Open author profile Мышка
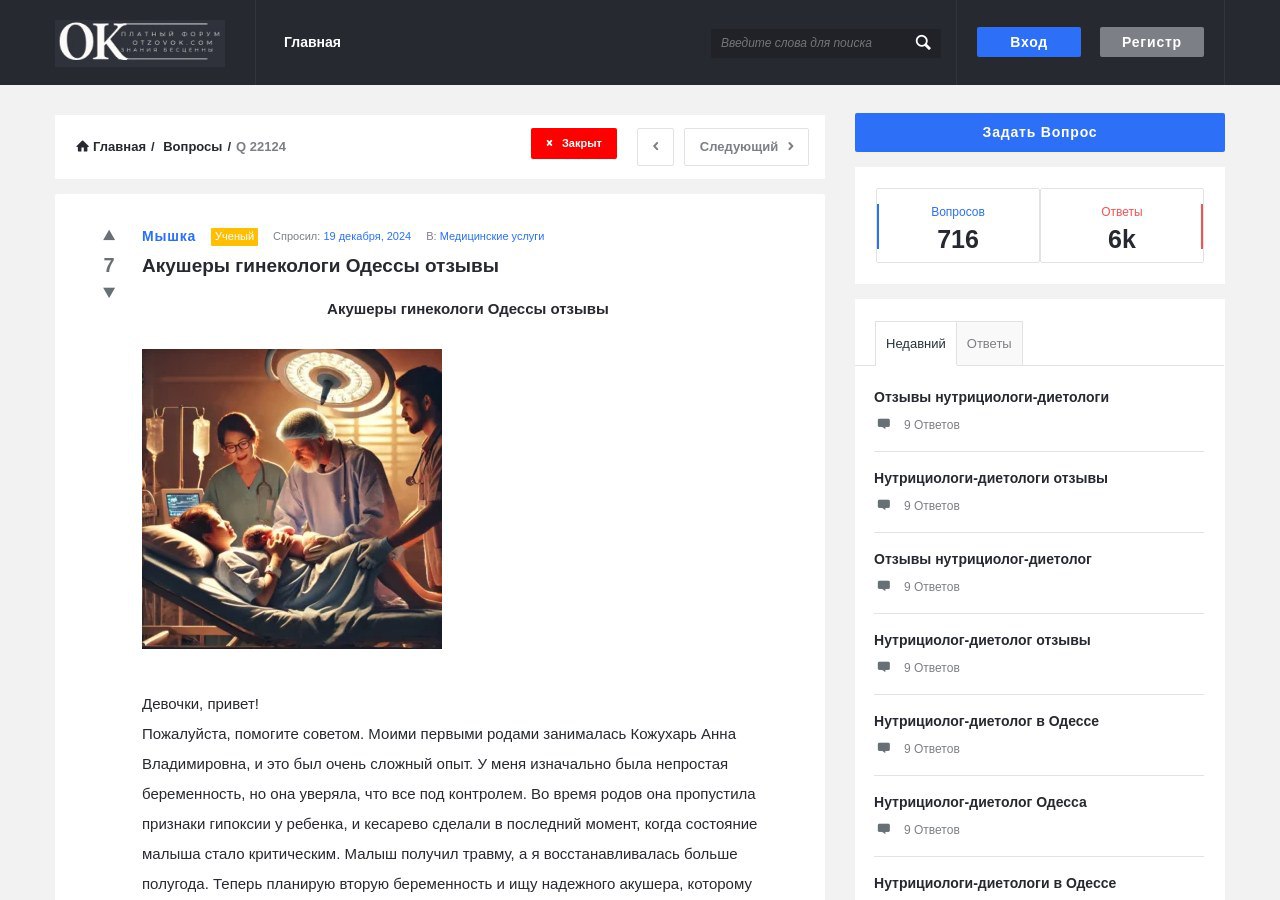 [x=169, y=236]
